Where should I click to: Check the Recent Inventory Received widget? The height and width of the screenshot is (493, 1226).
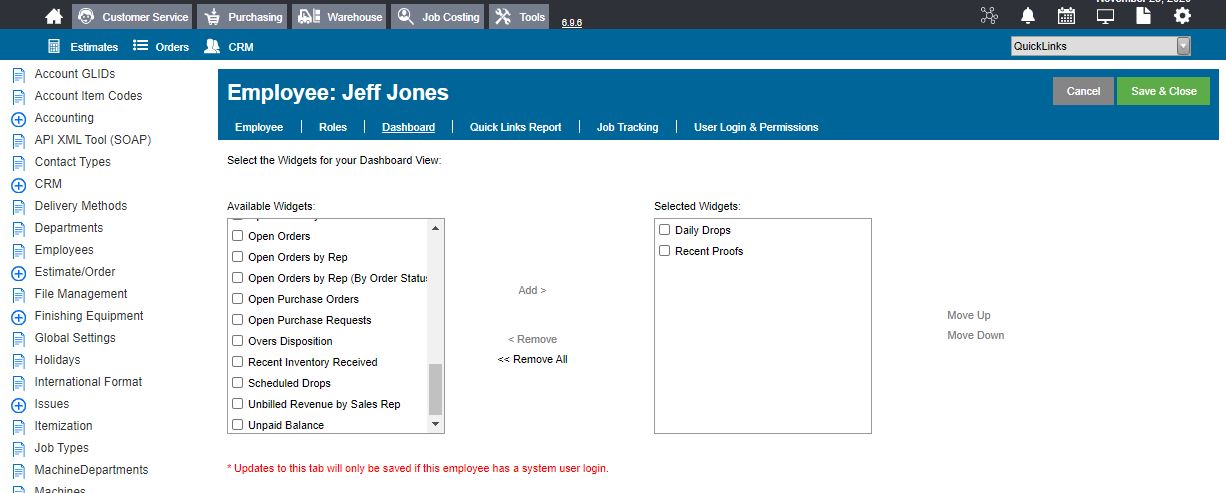(238, 362)
